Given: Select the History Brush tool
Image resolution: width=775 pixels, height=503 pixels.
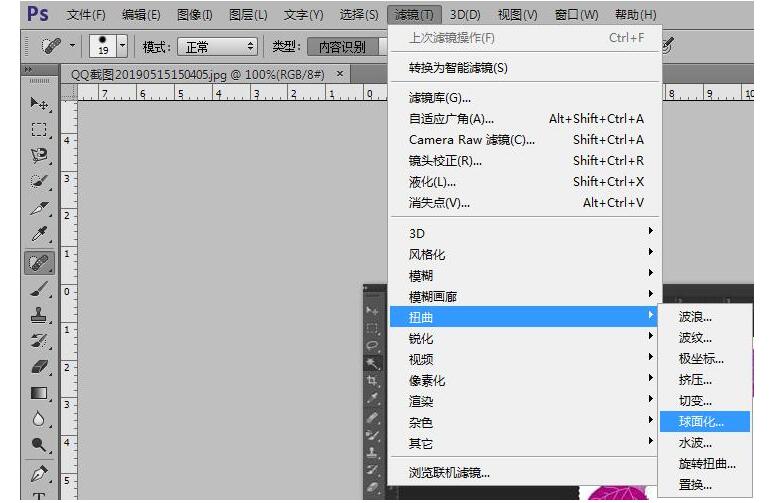Looking at the screenshot, I should coord(39,341).
